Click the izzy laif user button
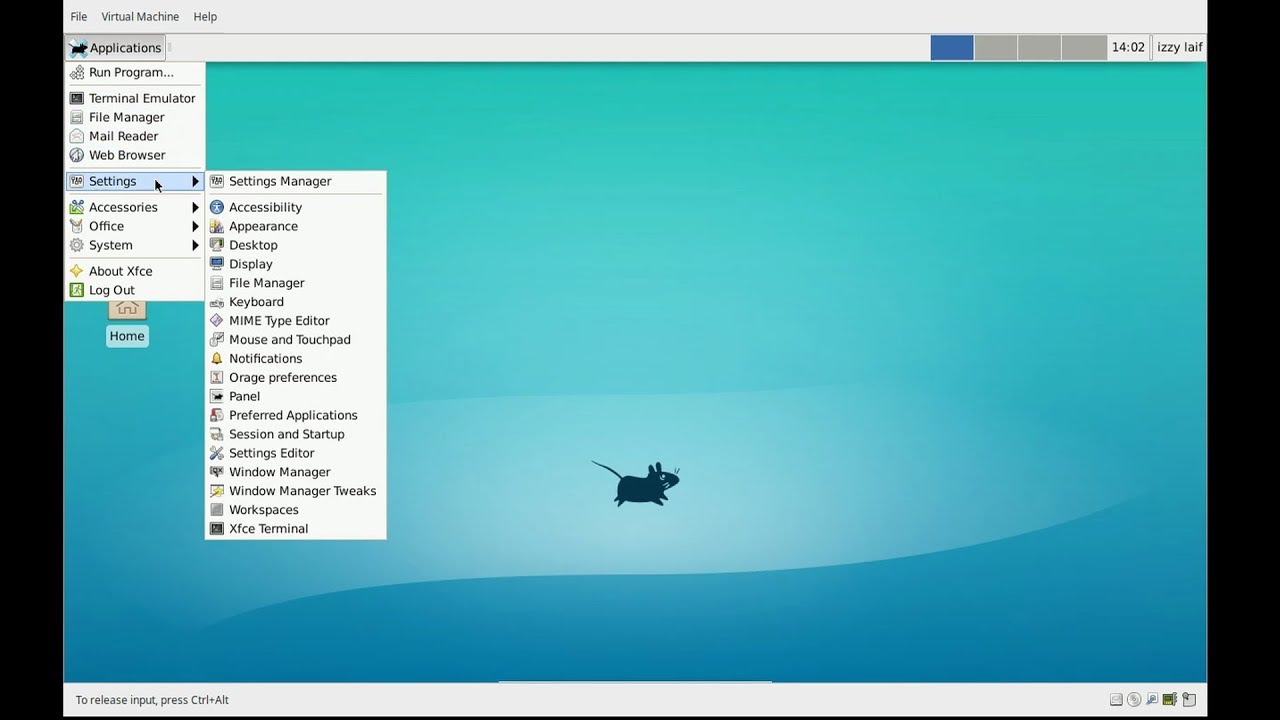Viewport: 1280px width, 720px height. coord(1180,47)
